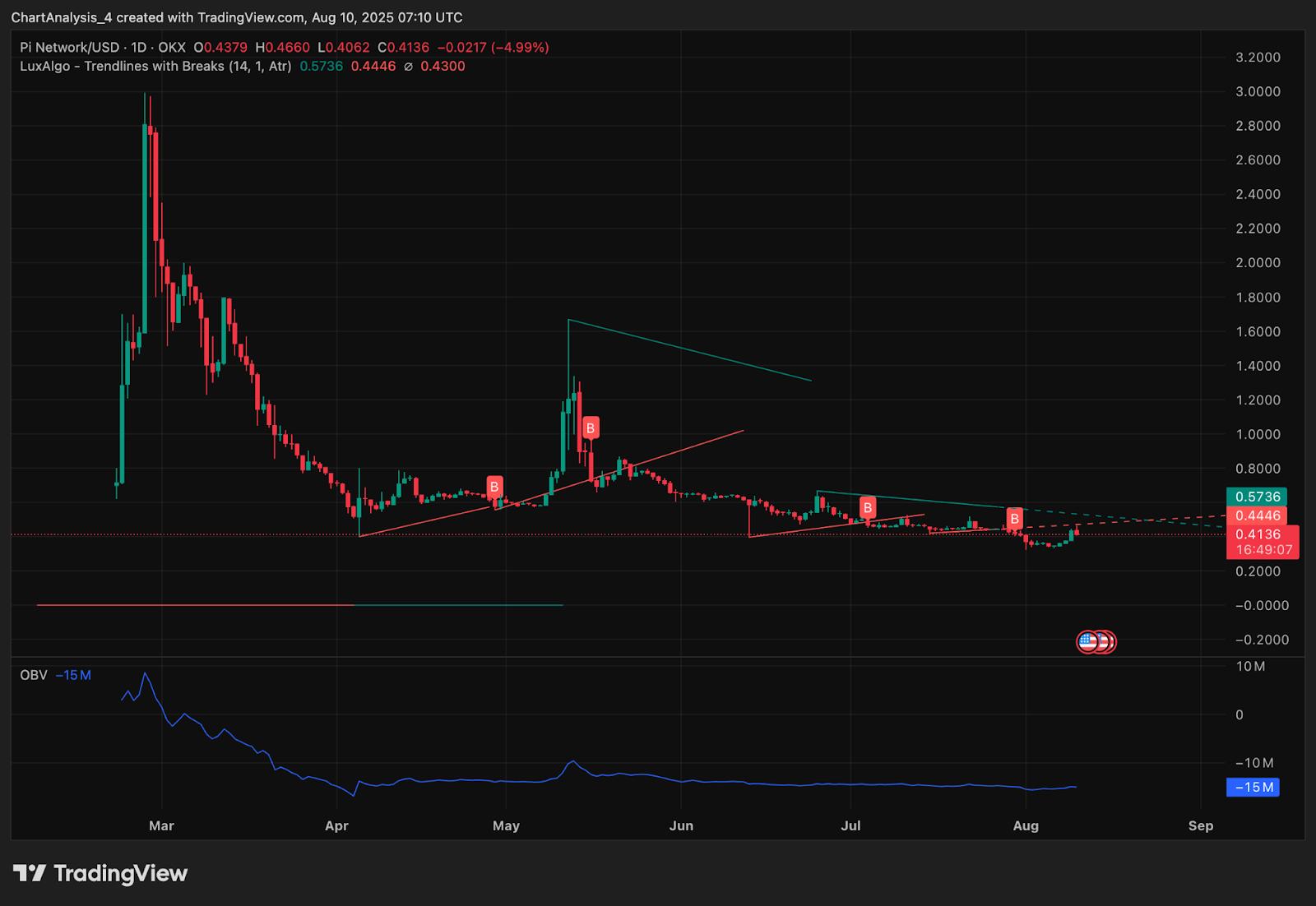Click "Aug" on the time axis
This screenshot has width=1316, height=906.
(x=1026, y=825)
